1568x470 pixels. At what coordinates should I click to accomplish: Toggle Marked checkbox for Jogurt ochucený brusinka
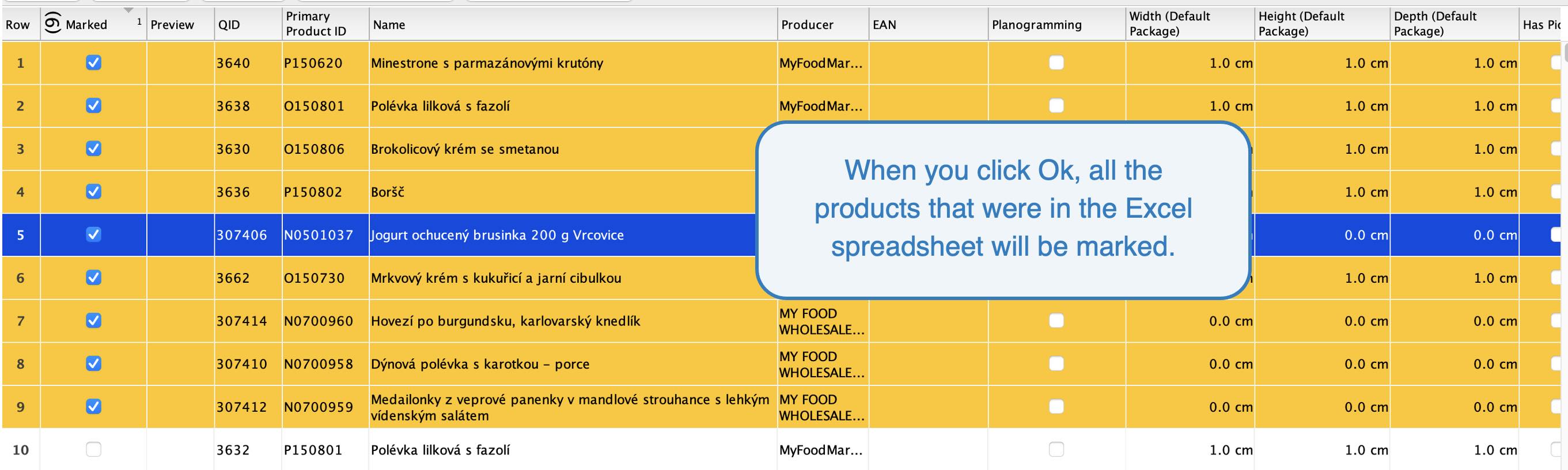pos(93,234)
